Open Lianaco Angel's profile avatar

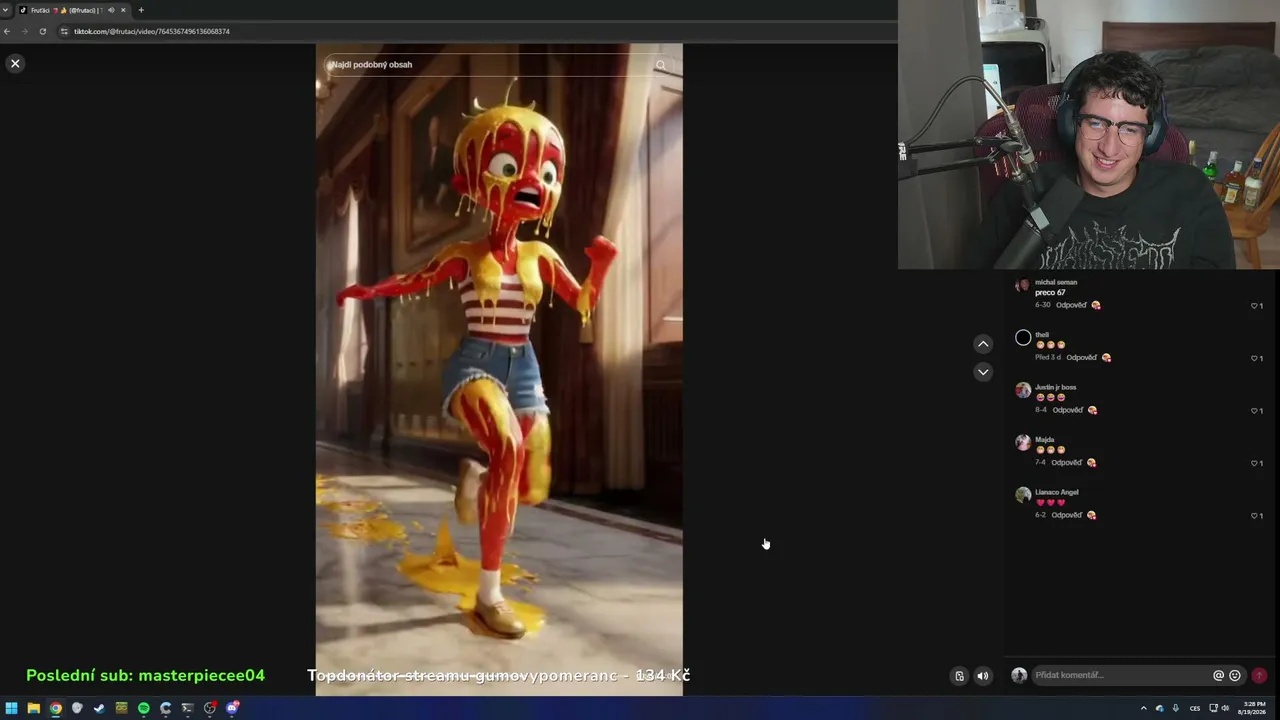pos(1023,495)
